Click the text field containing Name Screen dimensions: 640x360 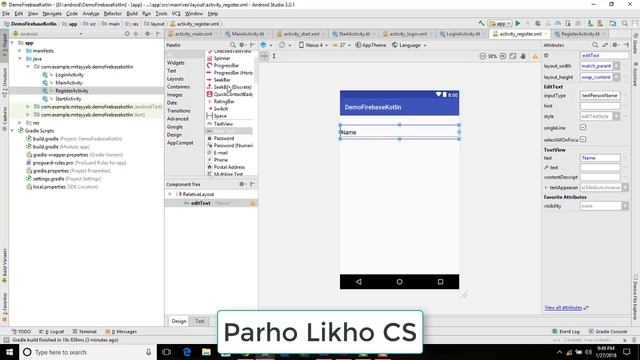pos(600,158)
